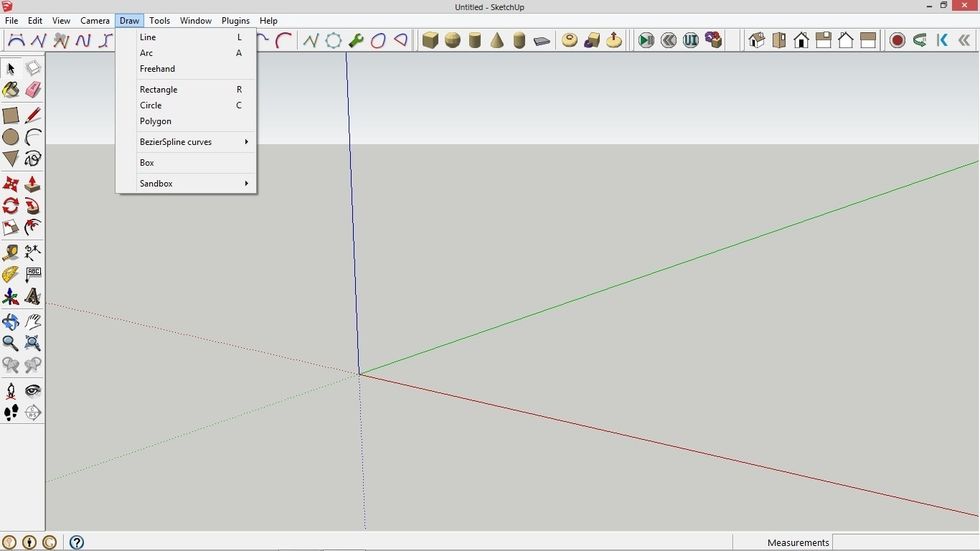Viewport: 980px width, 551px height.
Task: Select the pink Eraser tool
Action: pyautogui.click(x=32, y=90)
